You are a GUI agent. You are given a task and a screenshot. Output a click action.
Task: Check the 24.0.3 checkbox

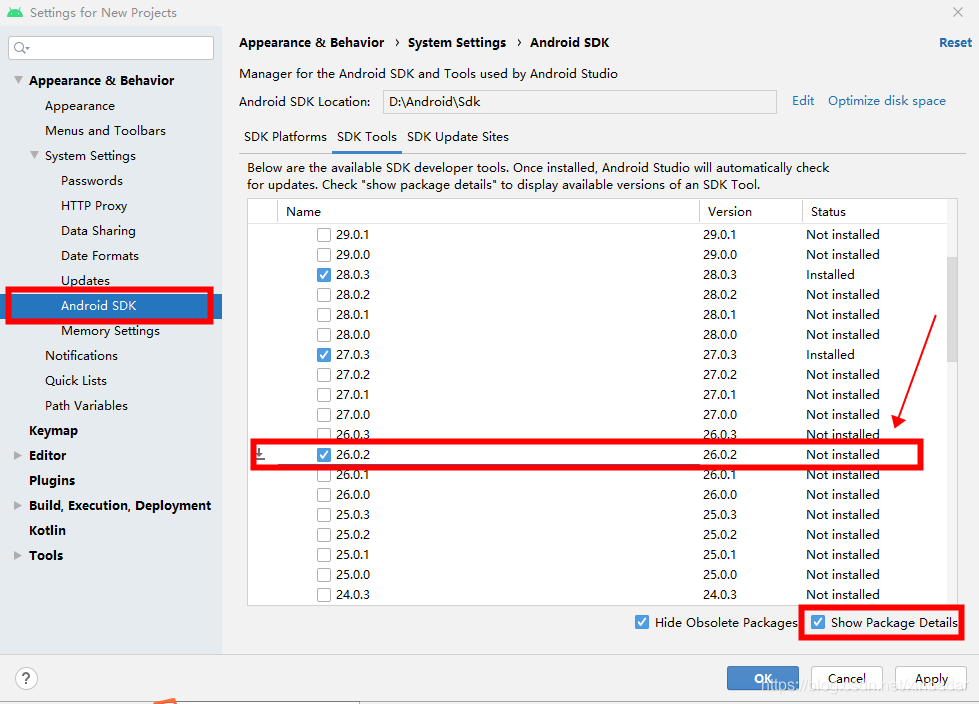pyautogui.click(x=323, y=595)
